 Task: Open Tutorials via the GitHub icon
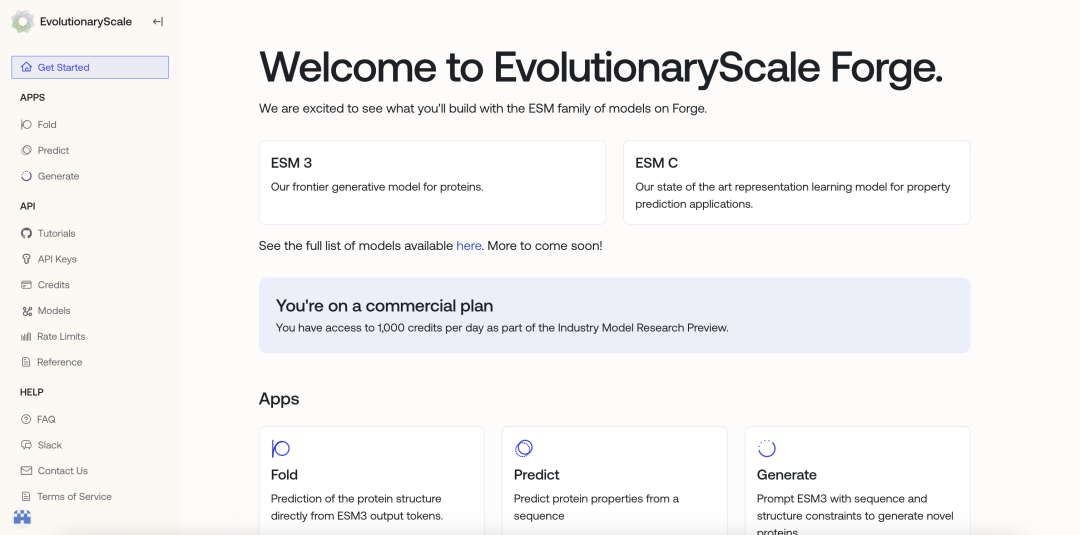pyautogui.click(x=27, y=233)
